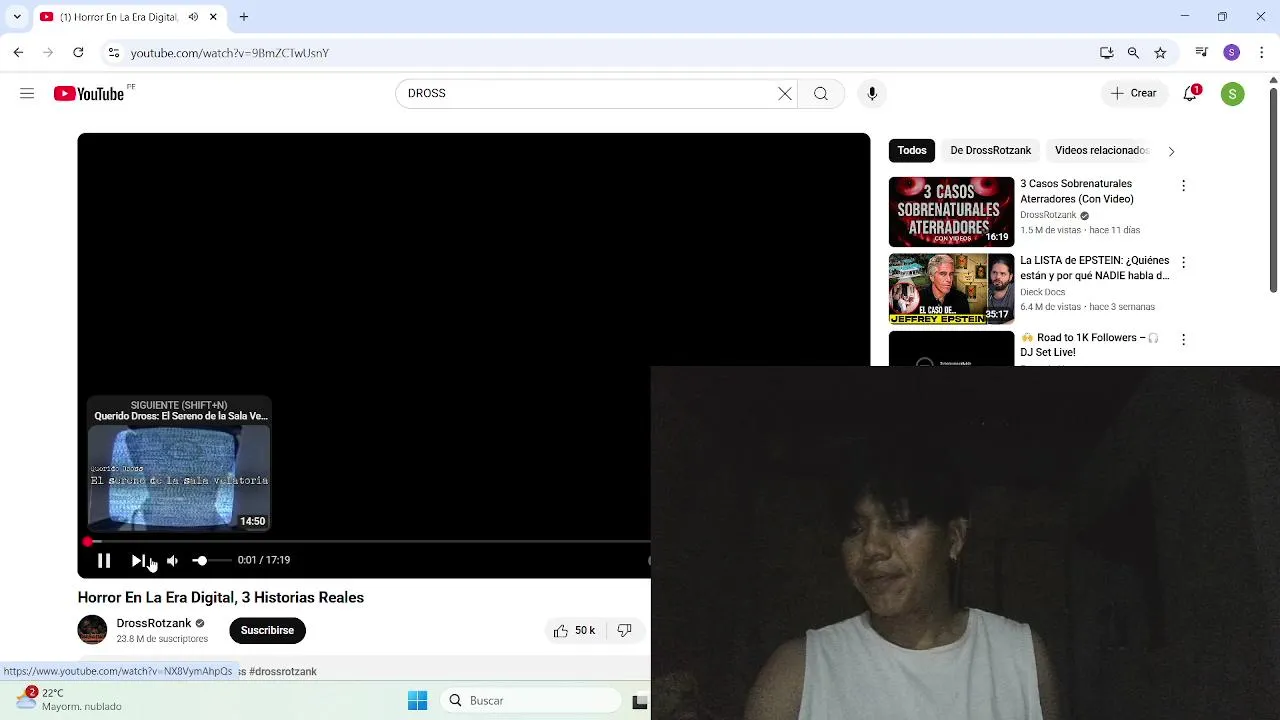Open the zoom magnifier in address bar

[1133, 53]
